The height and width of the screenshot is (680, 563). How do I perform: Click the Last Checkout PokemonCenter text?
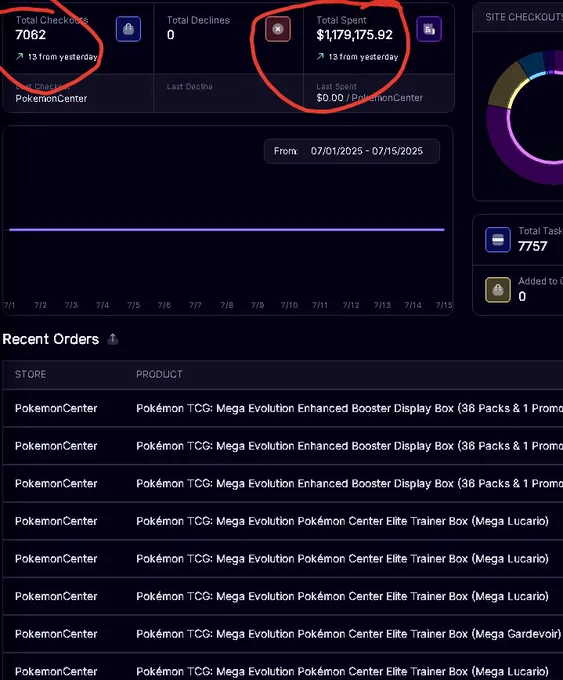pos(51,98)
